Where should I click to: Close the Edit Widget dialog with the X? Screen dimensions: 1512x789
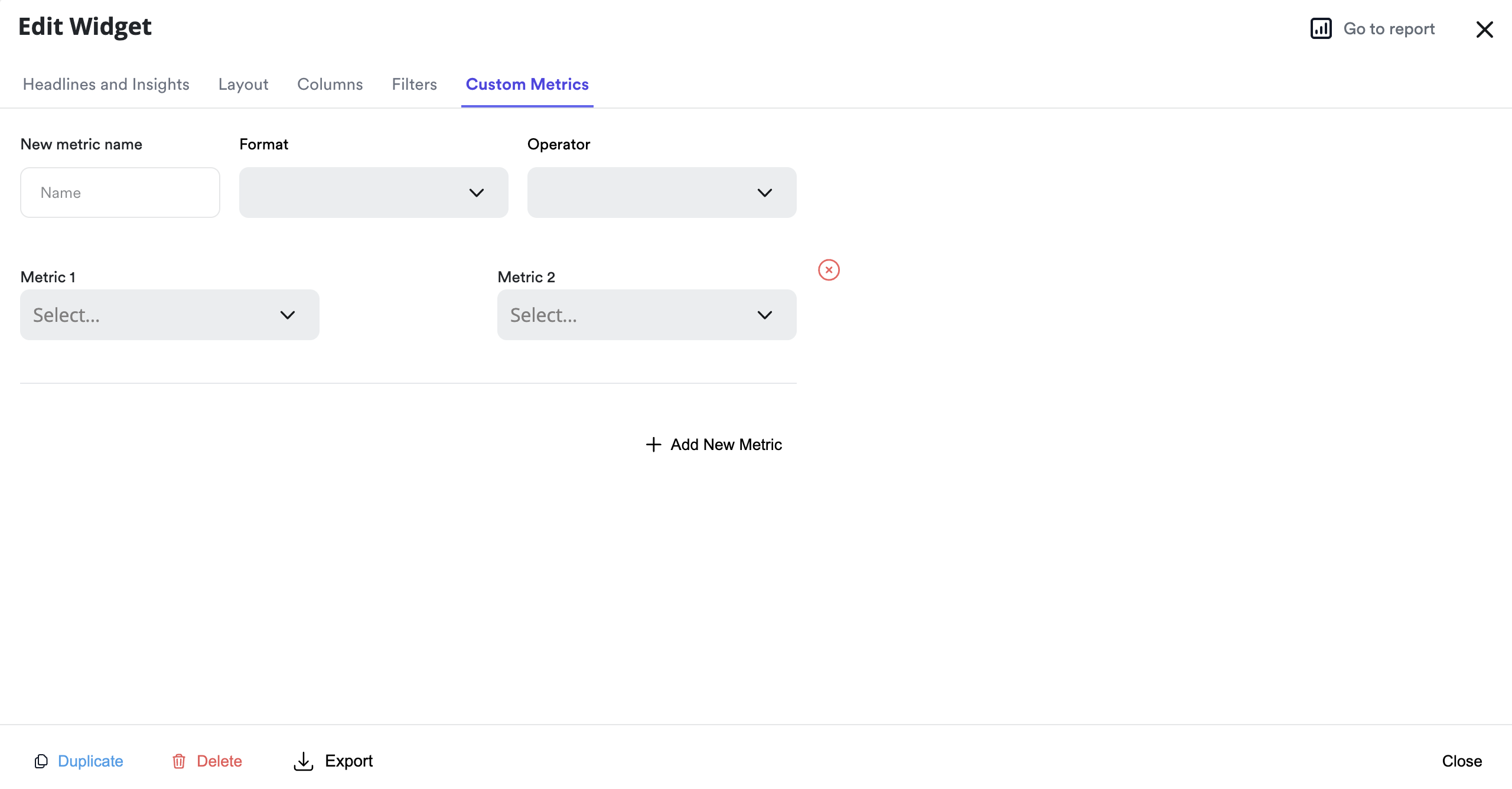[x=1484, y=30]
